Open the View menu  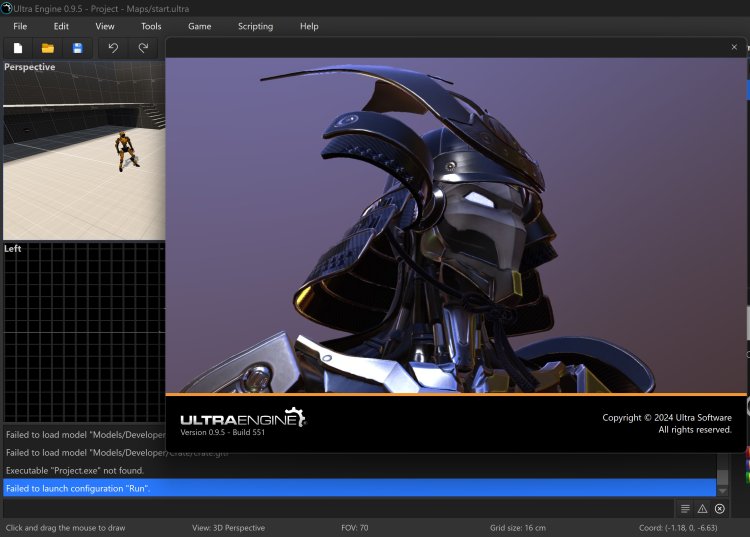click(105, 26)
